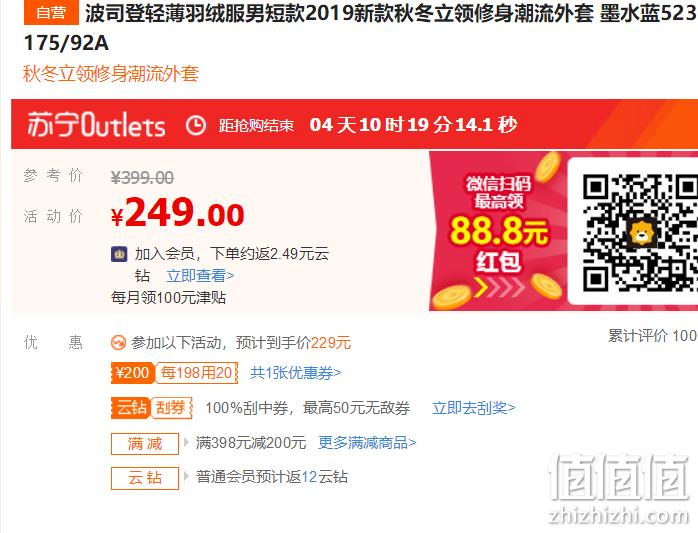The image size is (698, 533).
Task: Click the 云钻 outlined label
Action: point(145,478)
